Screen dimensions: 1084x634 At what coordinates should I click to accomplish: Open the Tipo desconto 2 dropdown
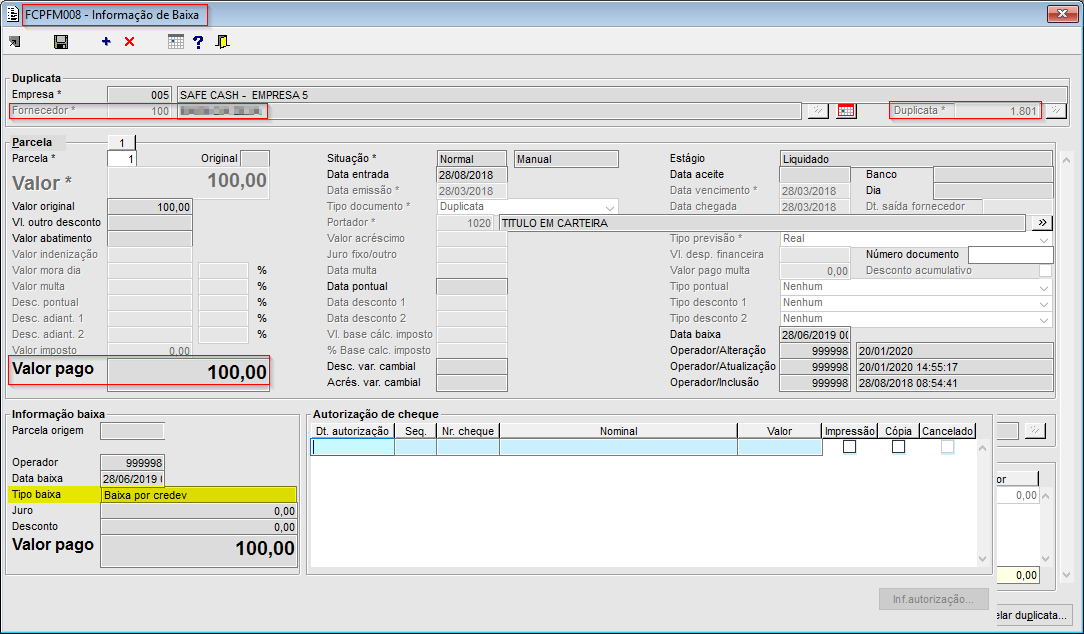tap(1044, 318)
